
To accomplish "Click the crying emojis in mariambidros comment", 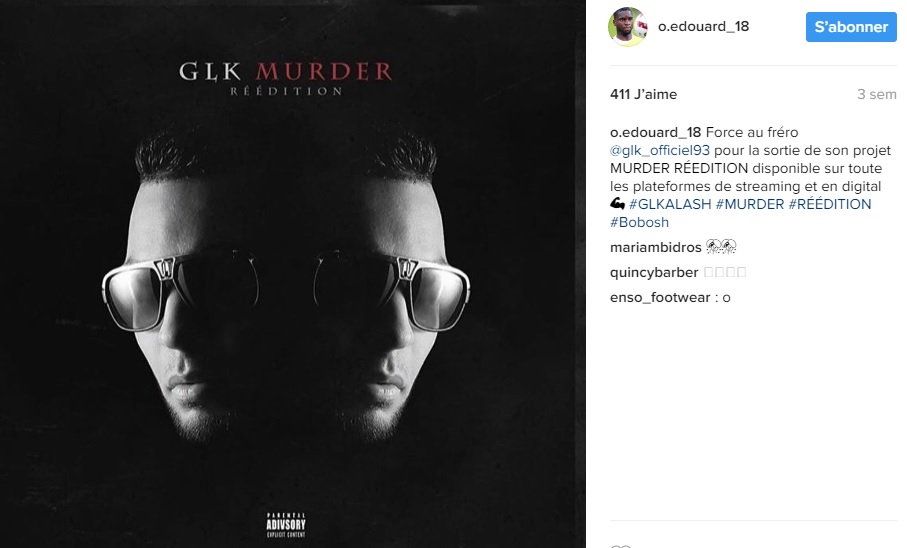I will [721, 247].
